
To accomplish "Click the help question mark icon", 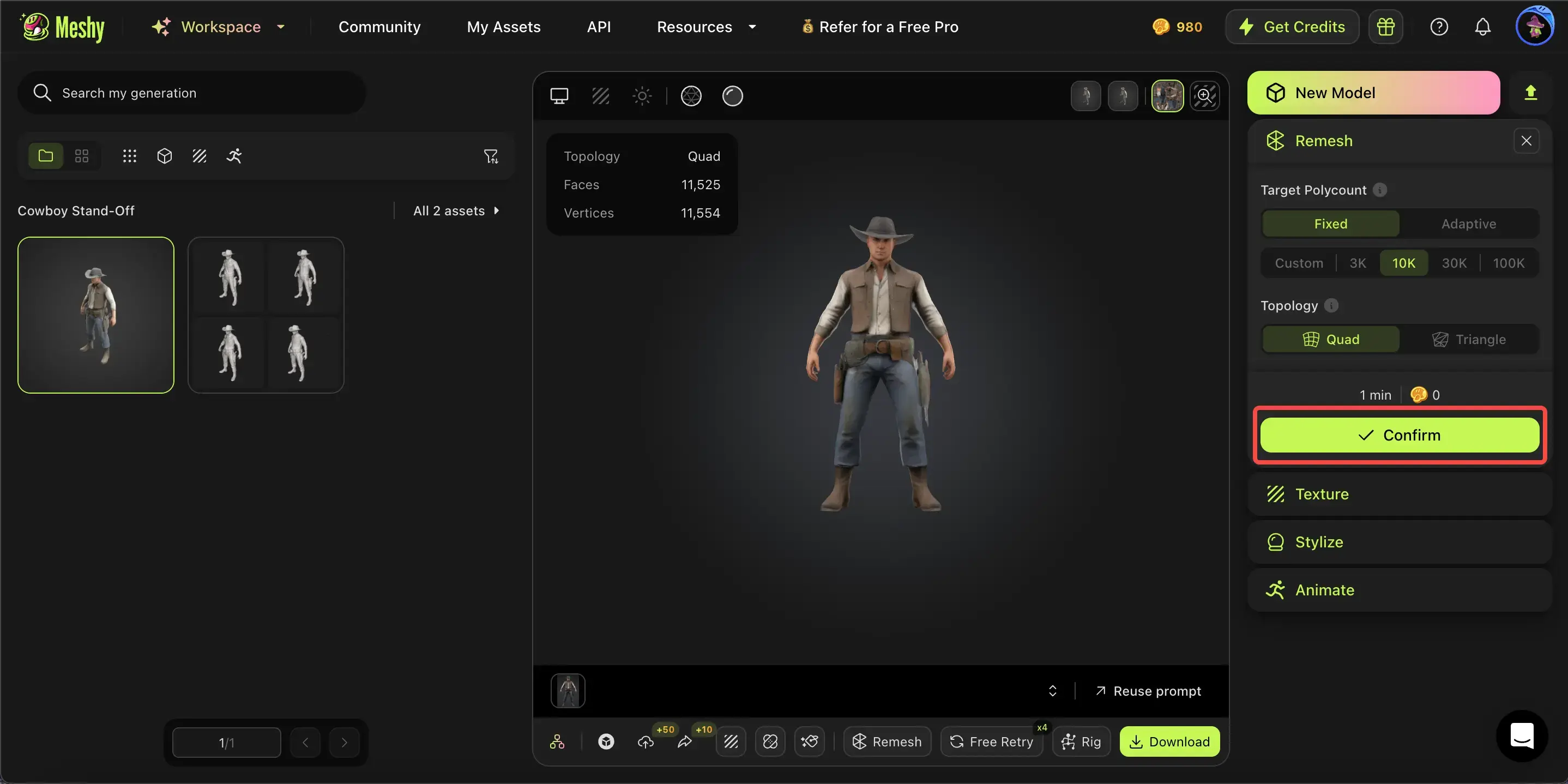I will 1439,27.
